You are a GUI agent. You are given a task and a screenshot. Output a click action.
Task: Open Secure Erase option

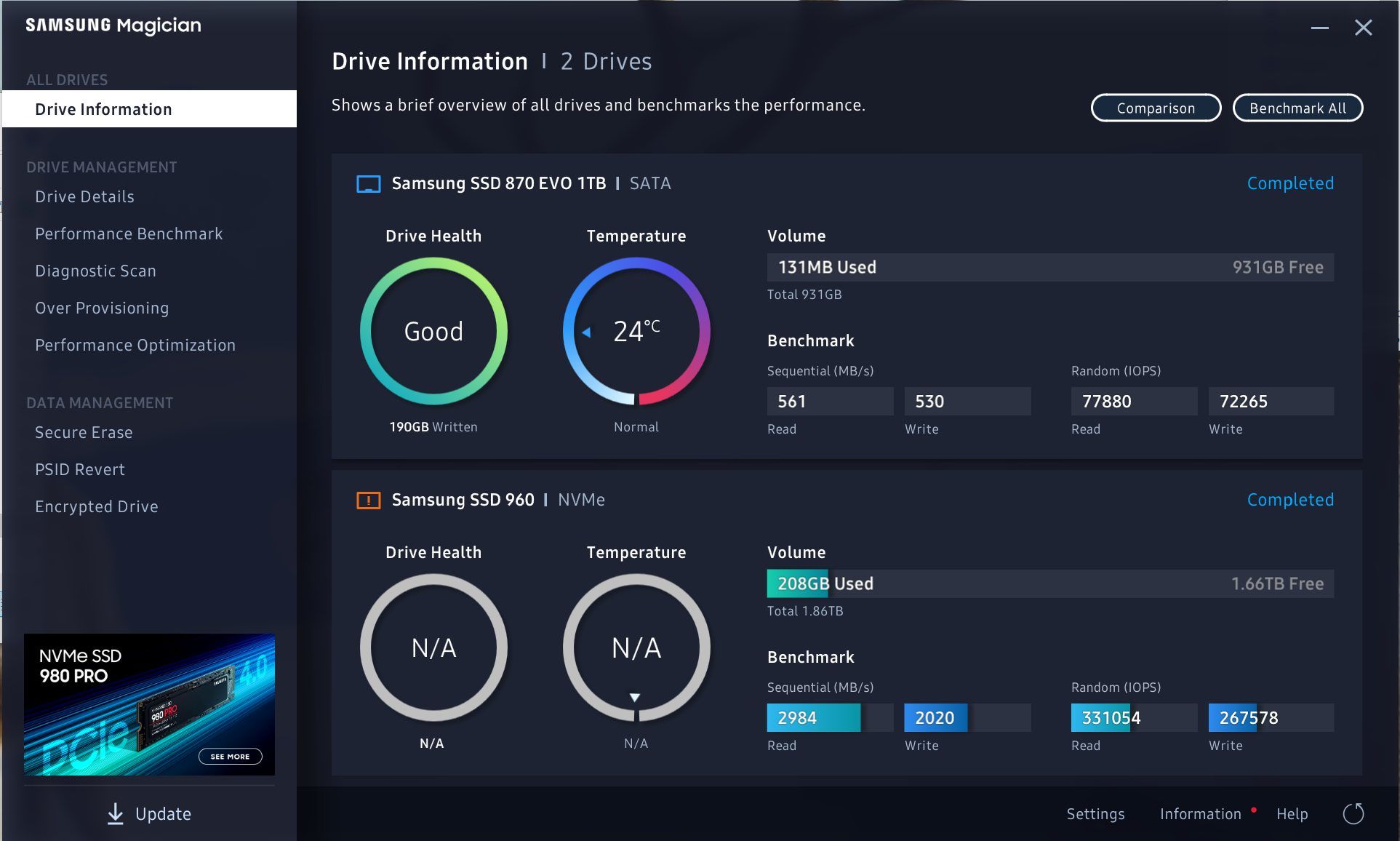(x=84, y=432)
